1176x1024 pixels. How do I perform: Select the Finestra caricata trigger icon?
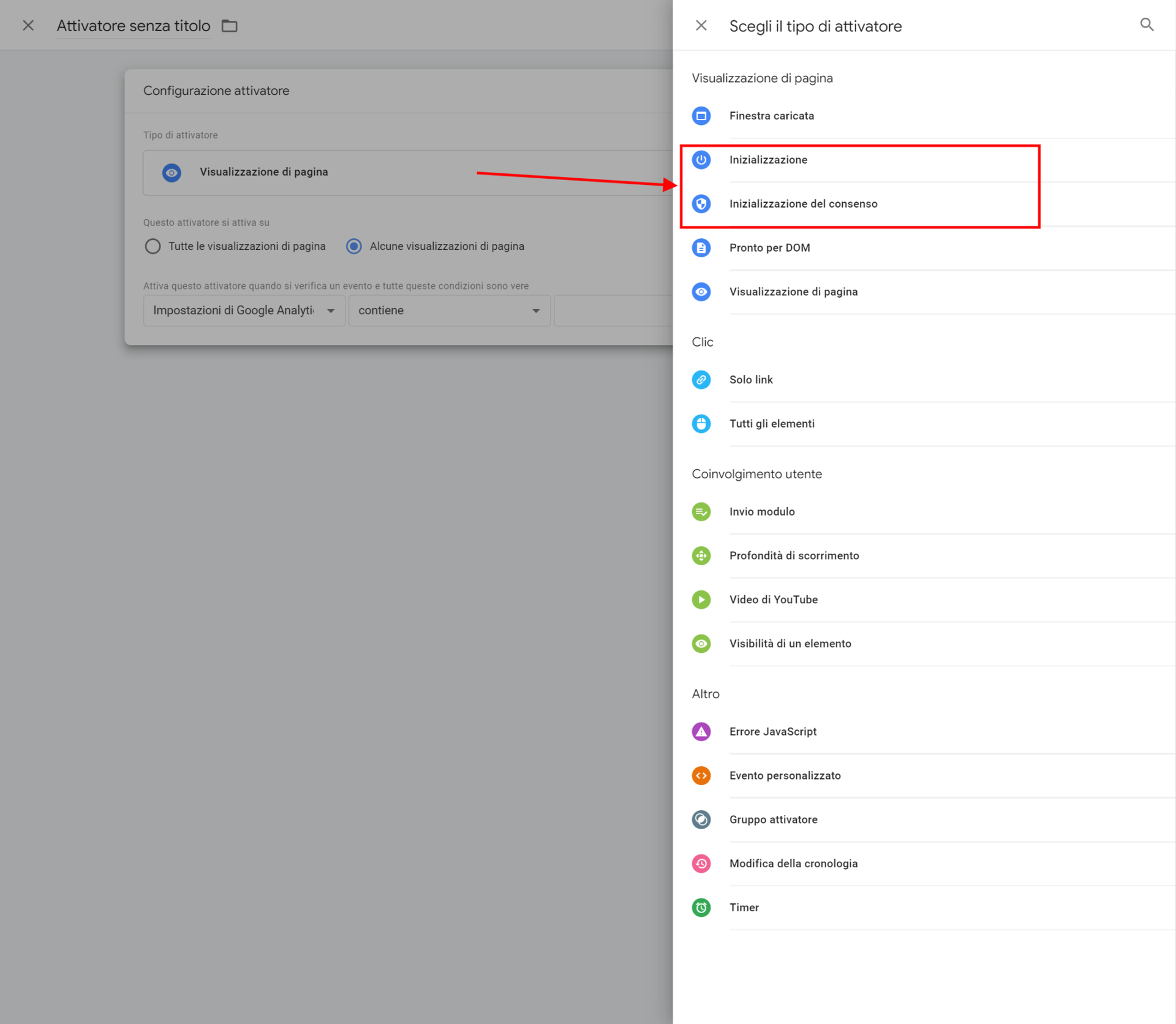tap(701, 116)
